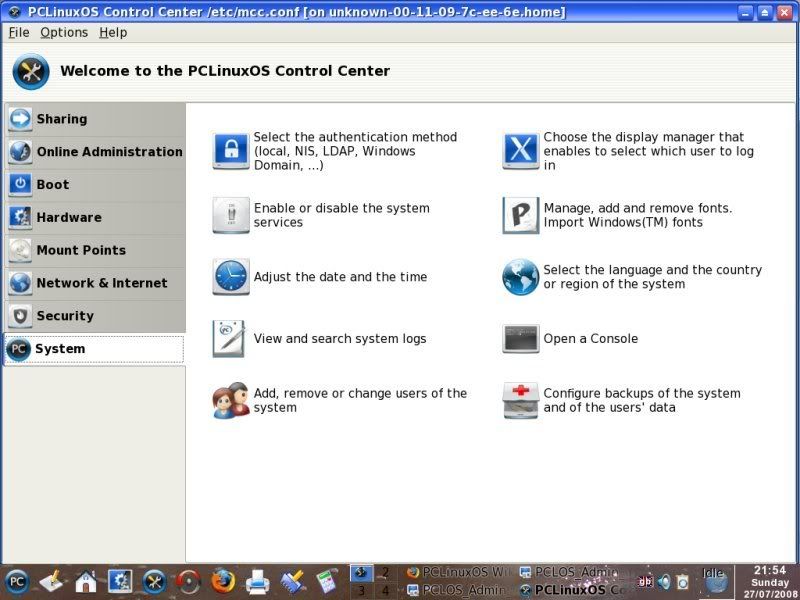Click the bottom-row PCLOS_Admin taskbar entry
The image size is (800, 600).
459,590
